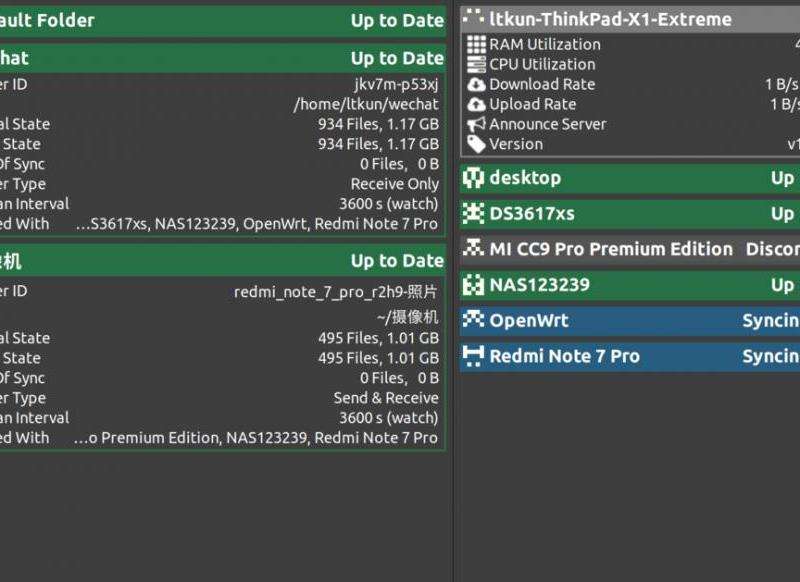Screen dimensions: 800x582
Task: Click the DS3617xs device identicon
Action: tap(473, 214)
